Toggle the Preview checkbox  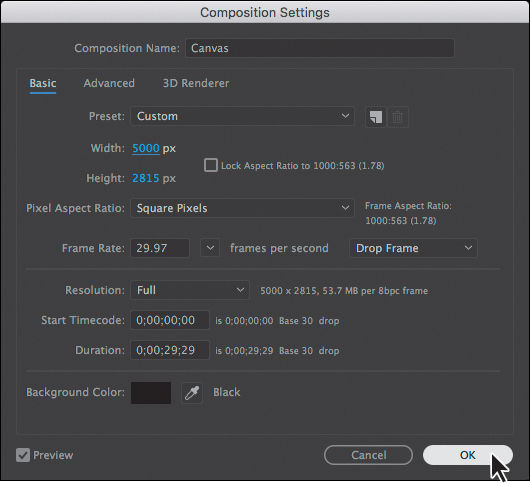(23, 455)
